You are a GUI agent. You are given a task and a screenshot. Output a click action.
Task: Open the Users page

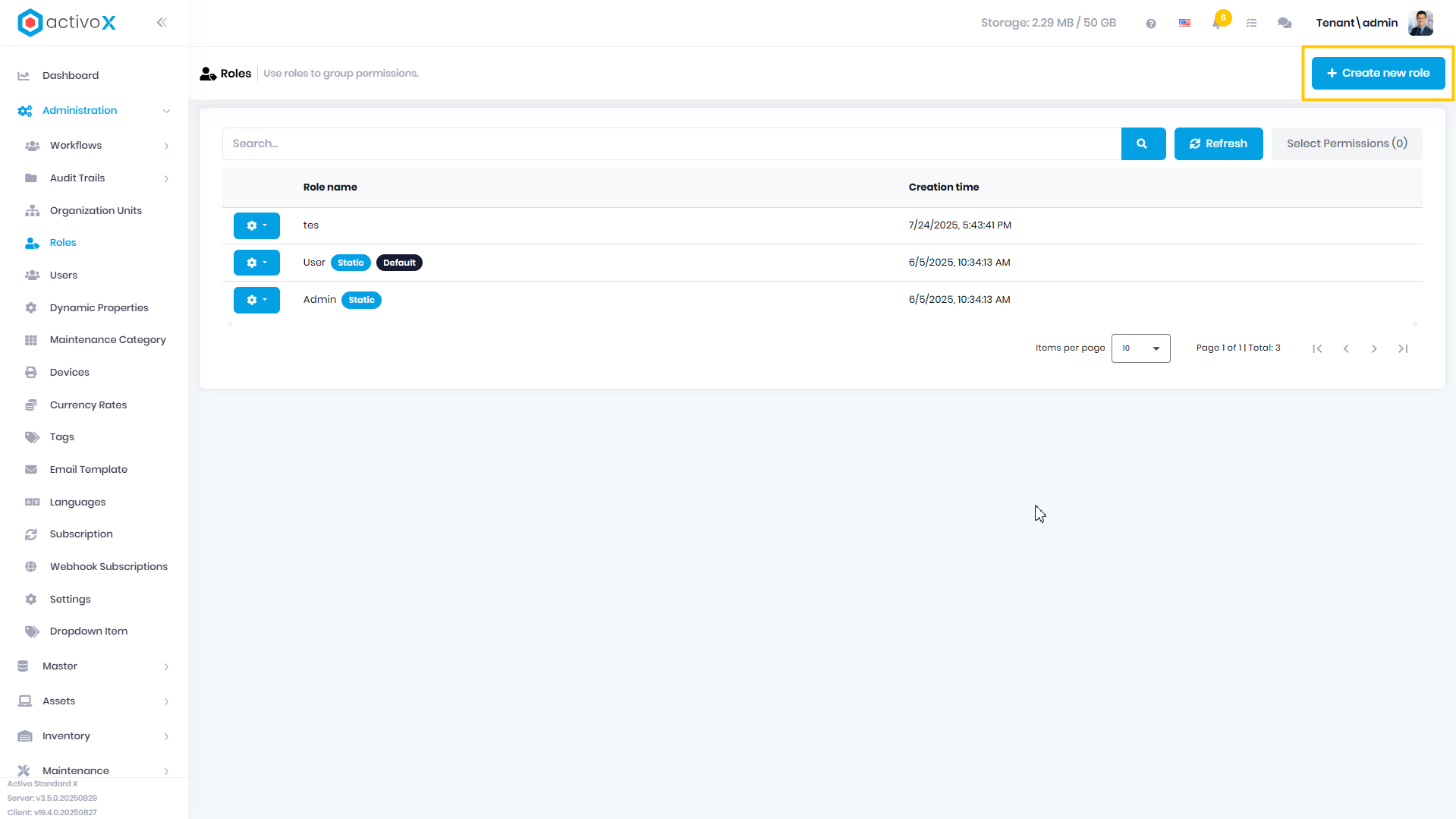coord(64,276)
